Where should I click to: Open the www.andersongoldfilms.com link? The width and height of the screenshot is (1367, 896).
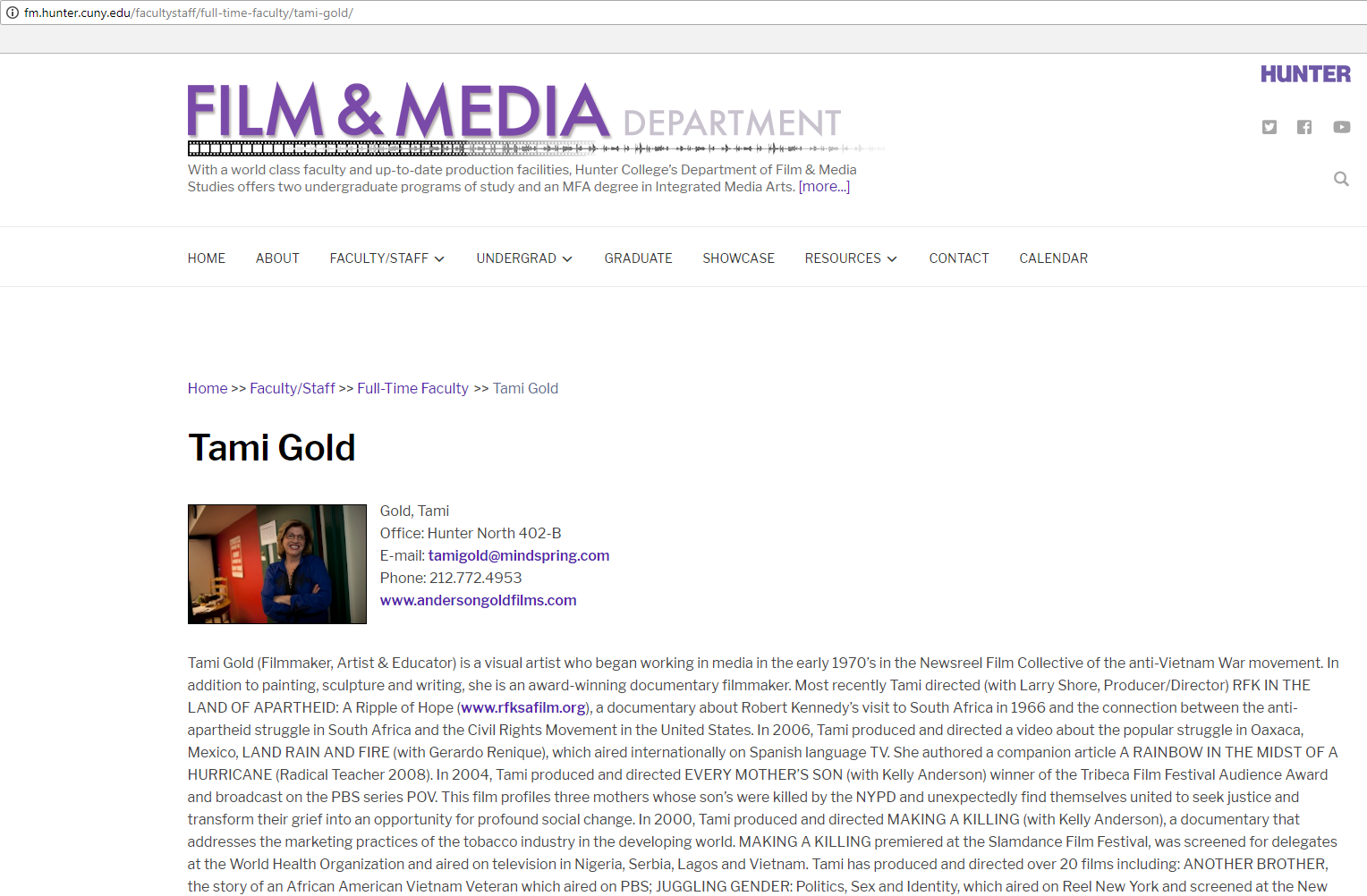click(478, 600)
